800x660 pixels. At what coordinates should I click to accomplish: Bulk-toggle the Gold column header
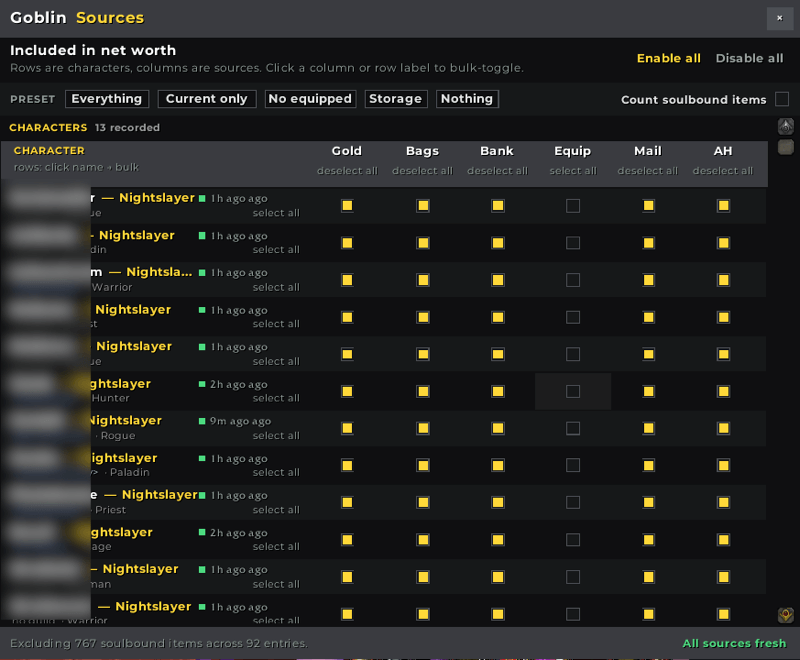(x=346, y=151)
